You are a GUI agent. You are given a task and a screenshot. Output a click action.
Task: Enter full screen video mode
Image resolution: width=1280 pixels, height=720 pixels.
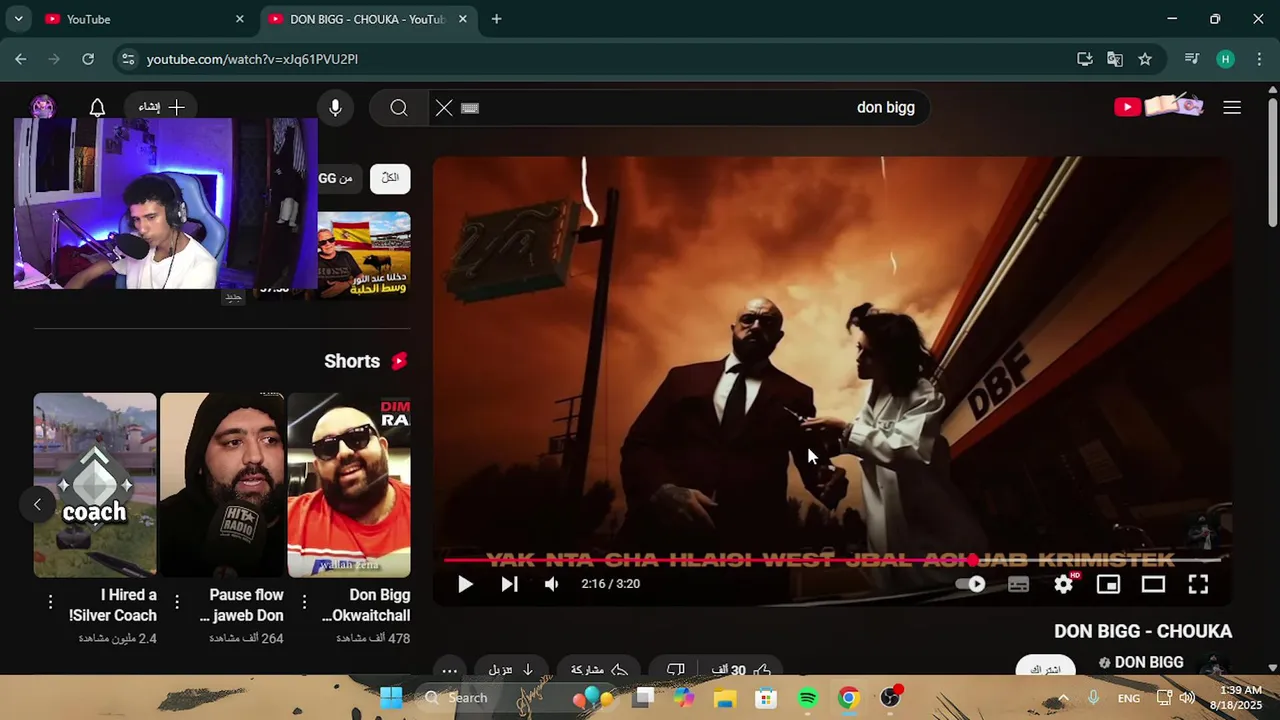1198,585
